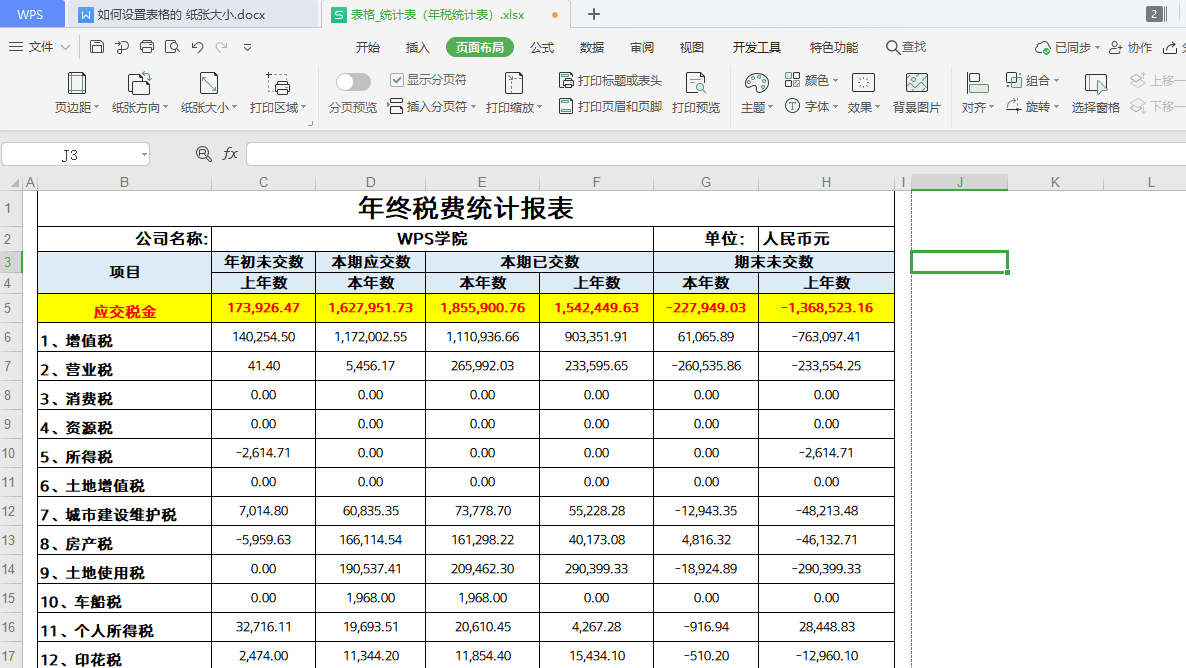The width and height of the screenshot is (1186, 668).
Task: Click the 打印页眉和页脚 button
Action: coord(610,106)
